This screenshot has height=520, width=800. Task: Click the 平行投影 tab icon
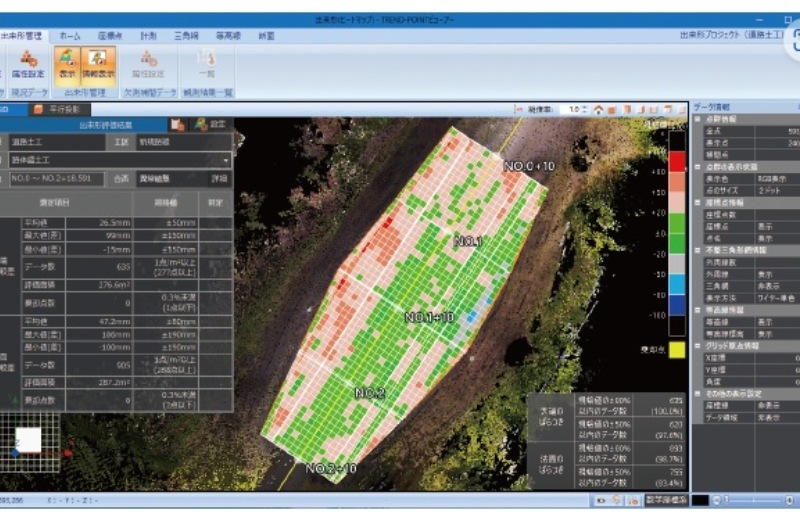38,109
